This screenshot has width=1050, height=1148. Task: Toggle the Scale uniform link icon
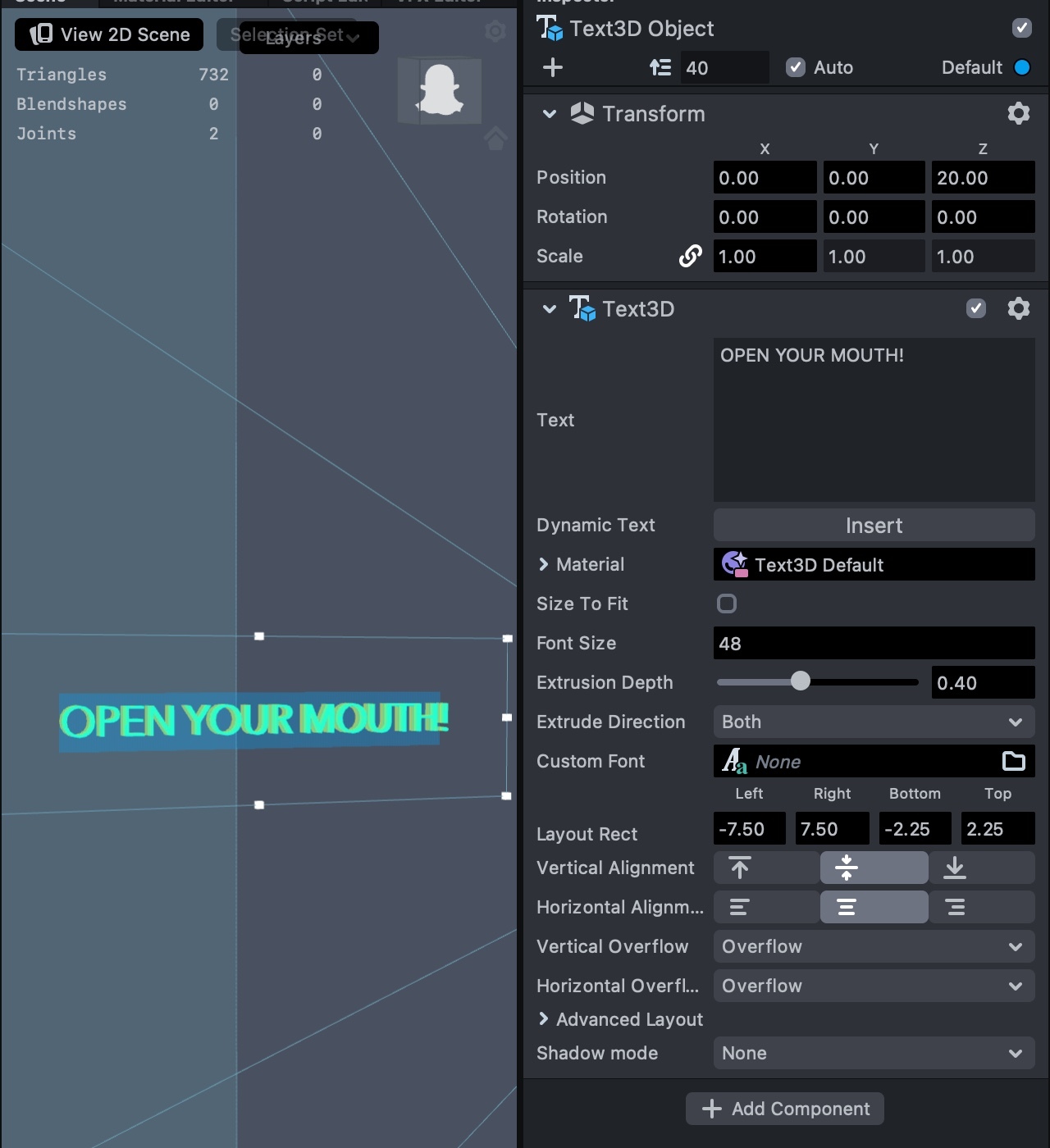click(x=690, y=257)
